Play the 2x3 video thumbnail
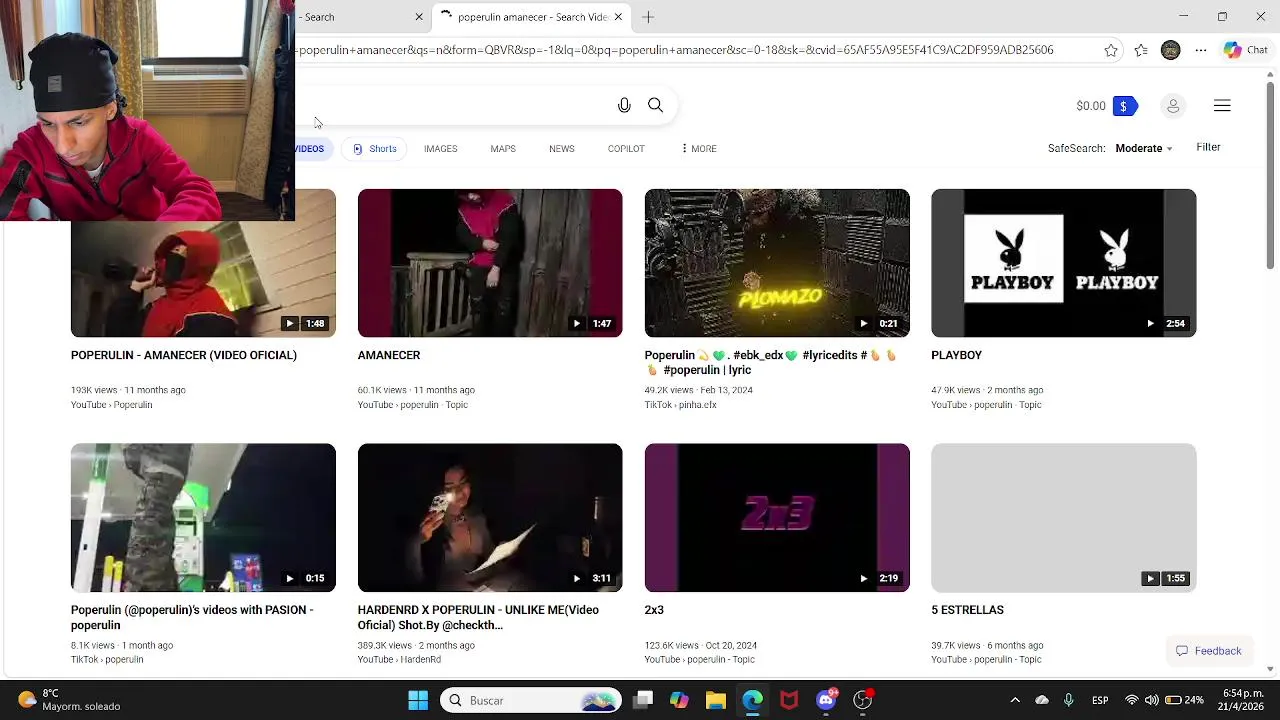1280x720 pixels. click(777, 518)
